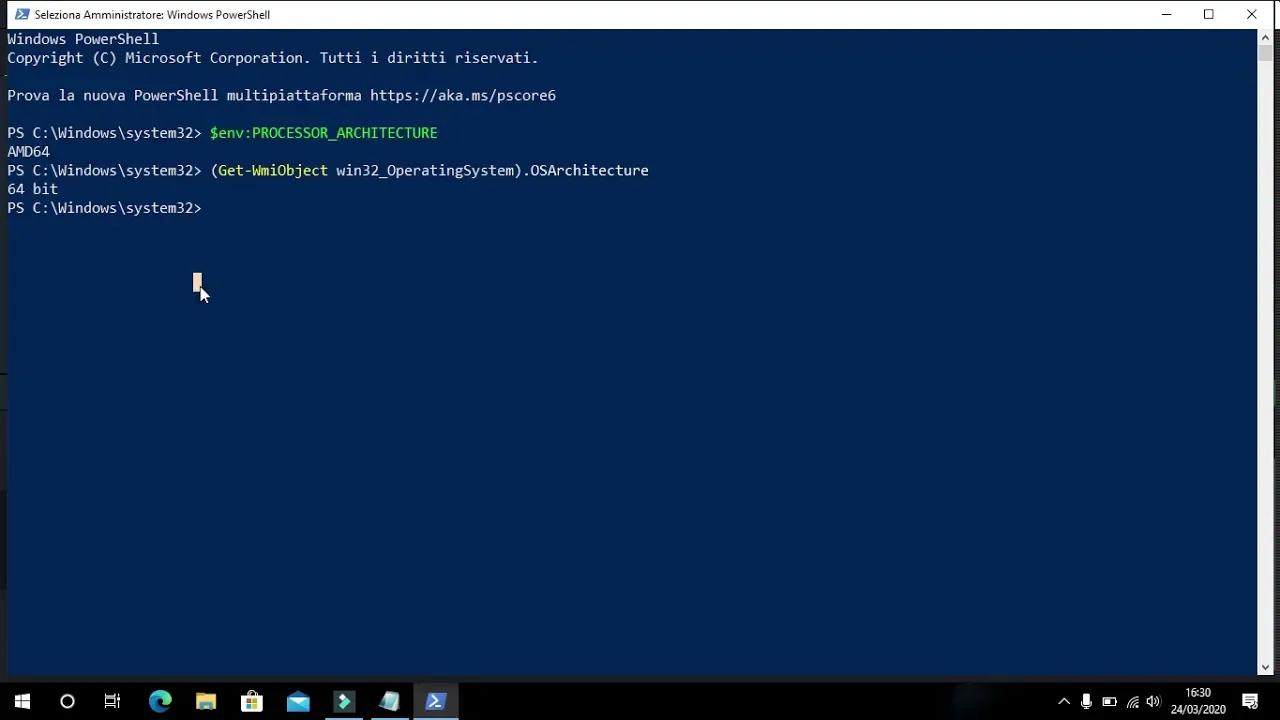The image size is (1280, 720).
Task: Select the active PowerShell taskbar icon
Action: click(x=435, y=700)
